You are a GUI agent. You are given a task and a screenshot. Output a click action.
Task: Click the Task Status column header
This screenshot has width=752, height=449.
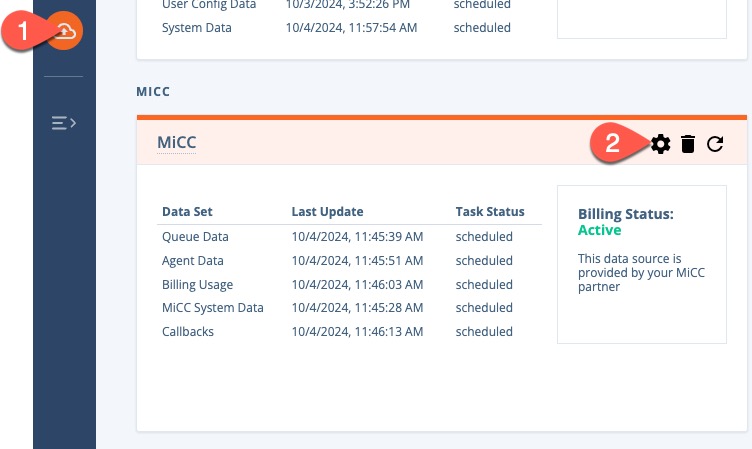pos(490,212)
